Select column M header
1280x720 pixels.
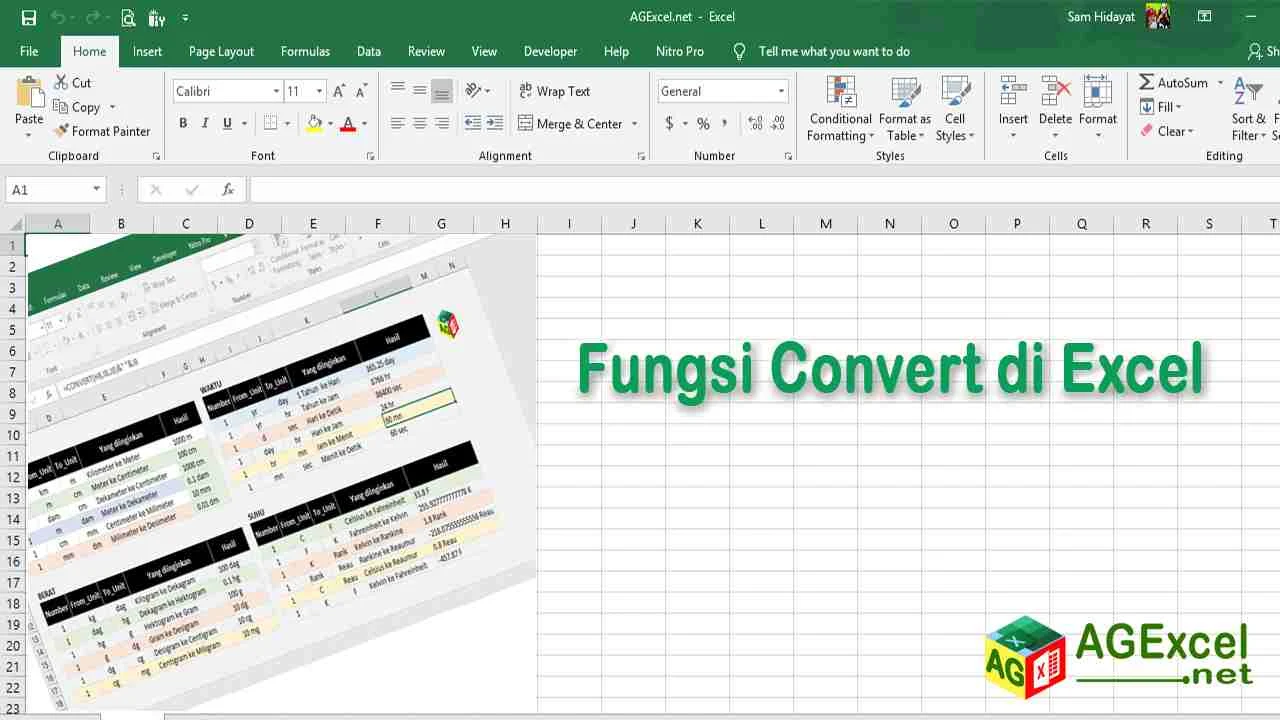pyautogui.click(x=826, y=224)
